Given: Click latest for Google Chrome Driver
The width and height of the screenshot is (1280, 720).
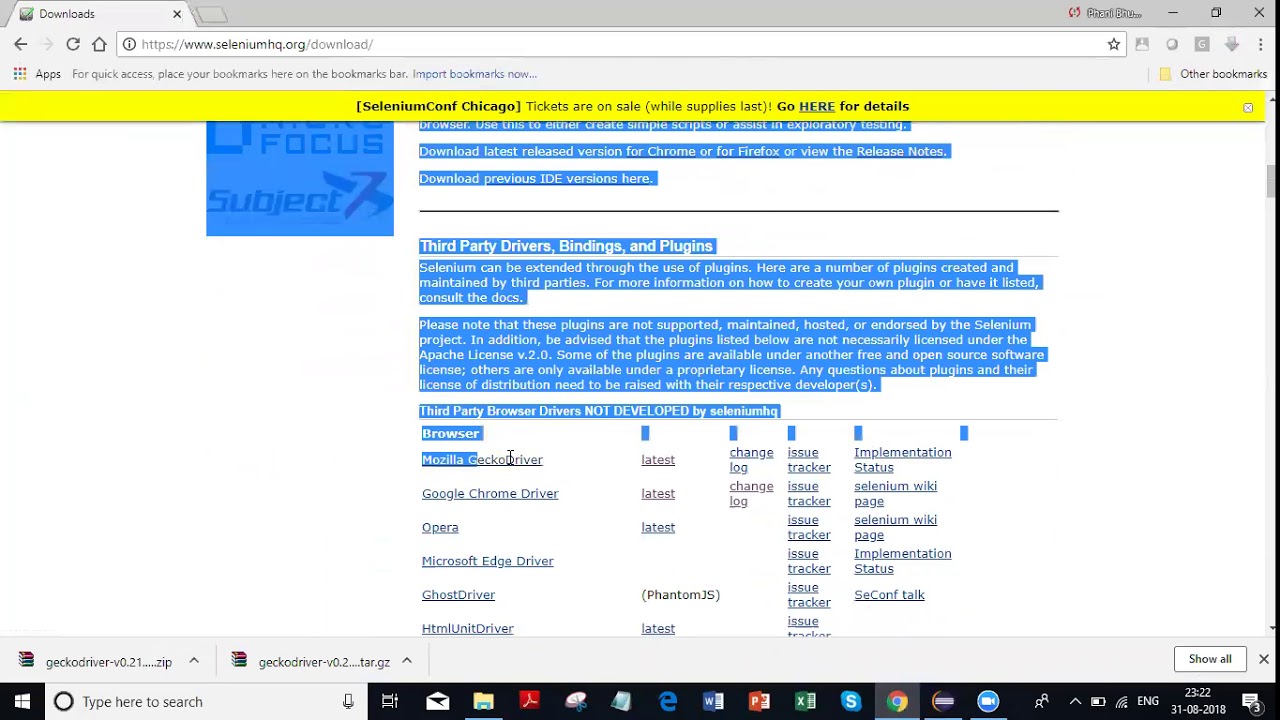Looking at the screenshot, I should [658, 494].
